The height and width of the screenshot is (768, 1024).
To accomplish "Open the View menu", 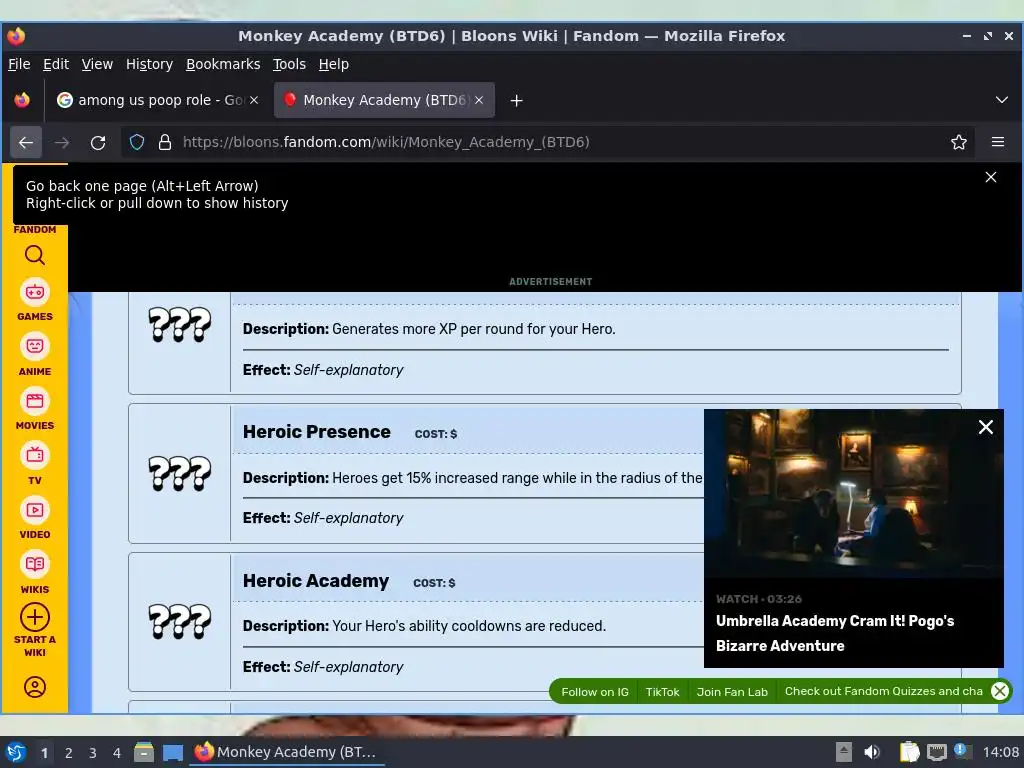I will [x=97, y=64].
